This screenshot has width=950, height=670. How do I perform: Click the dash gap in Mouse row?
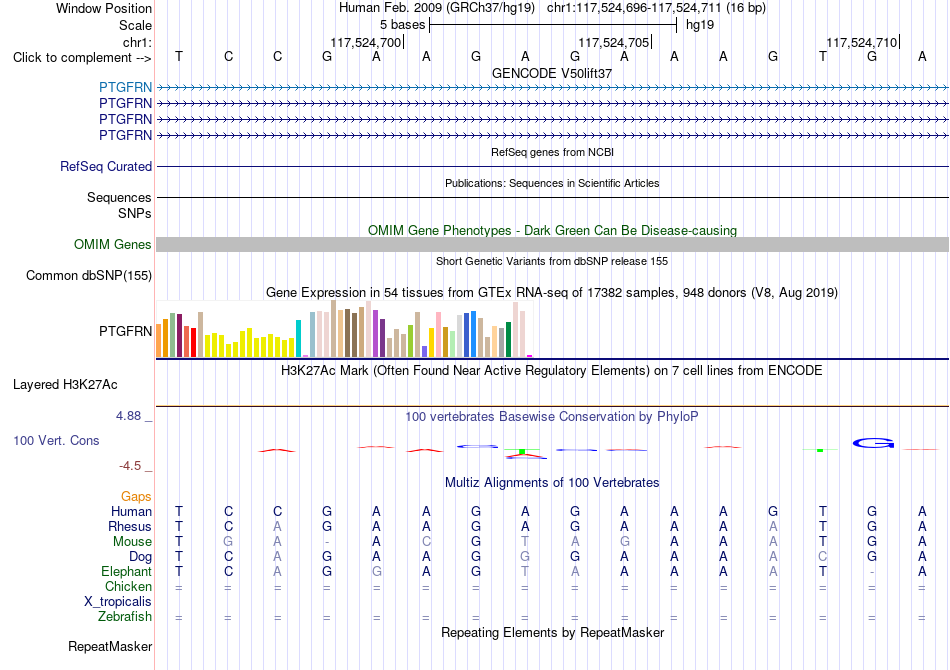327,542
